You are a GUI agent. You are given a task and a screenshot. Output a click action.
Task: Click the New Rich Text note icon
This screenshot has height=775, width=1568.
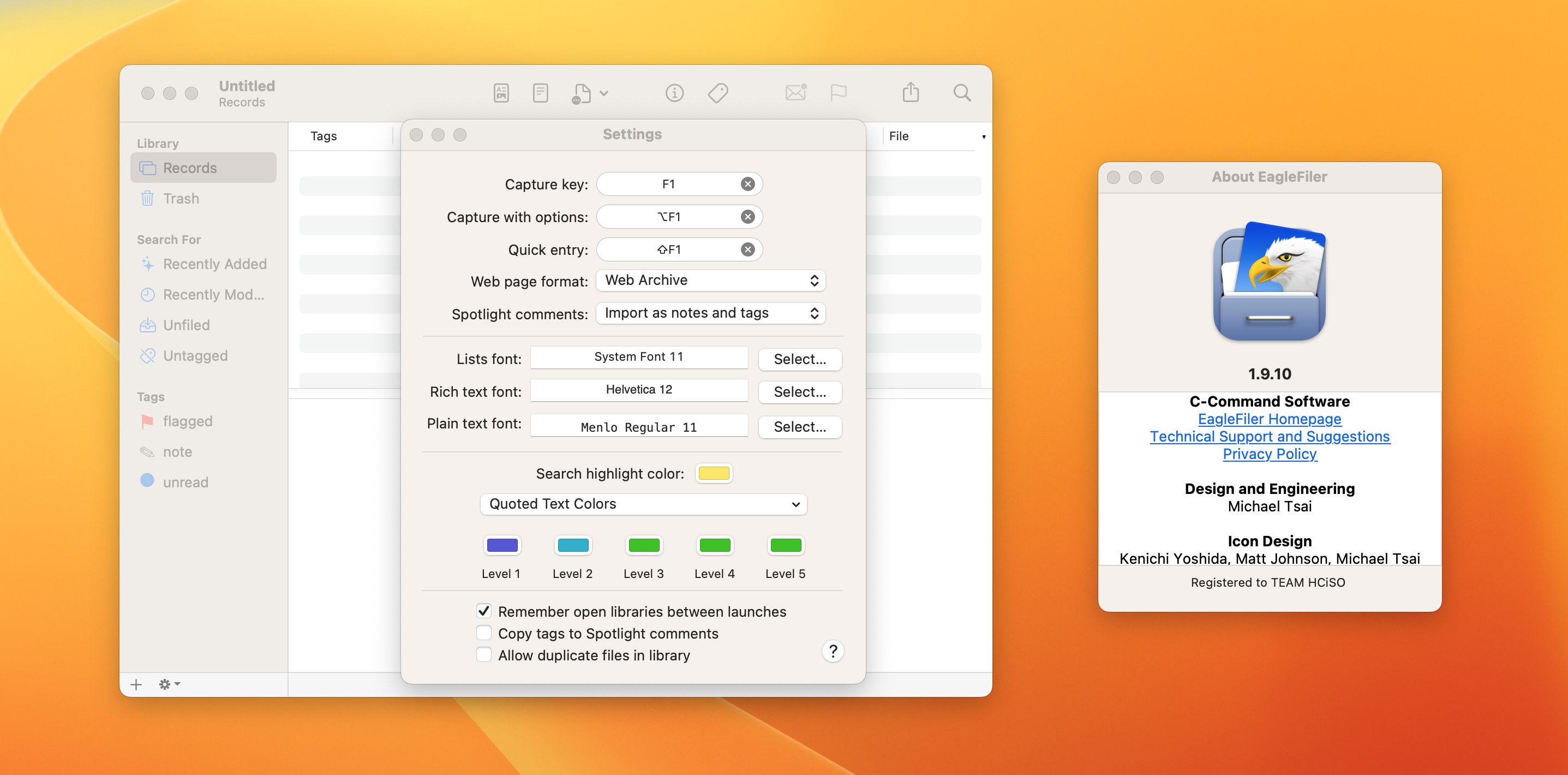501,93
